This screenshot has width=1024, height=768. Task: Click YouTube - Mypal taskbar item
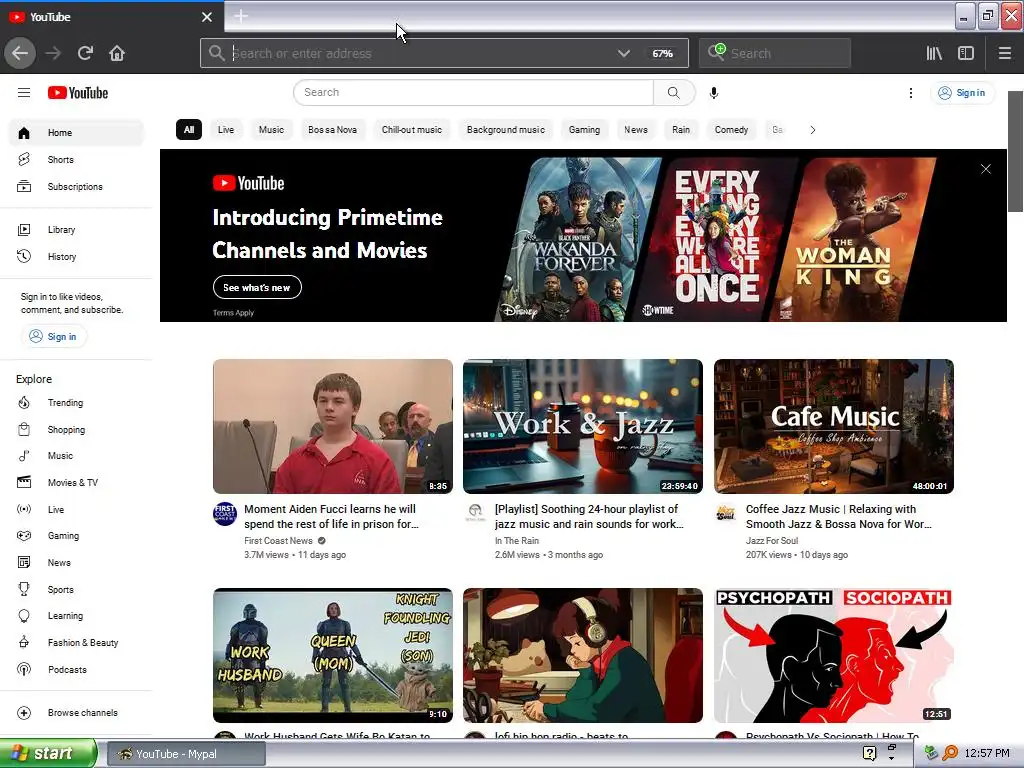tap(186, 754)
